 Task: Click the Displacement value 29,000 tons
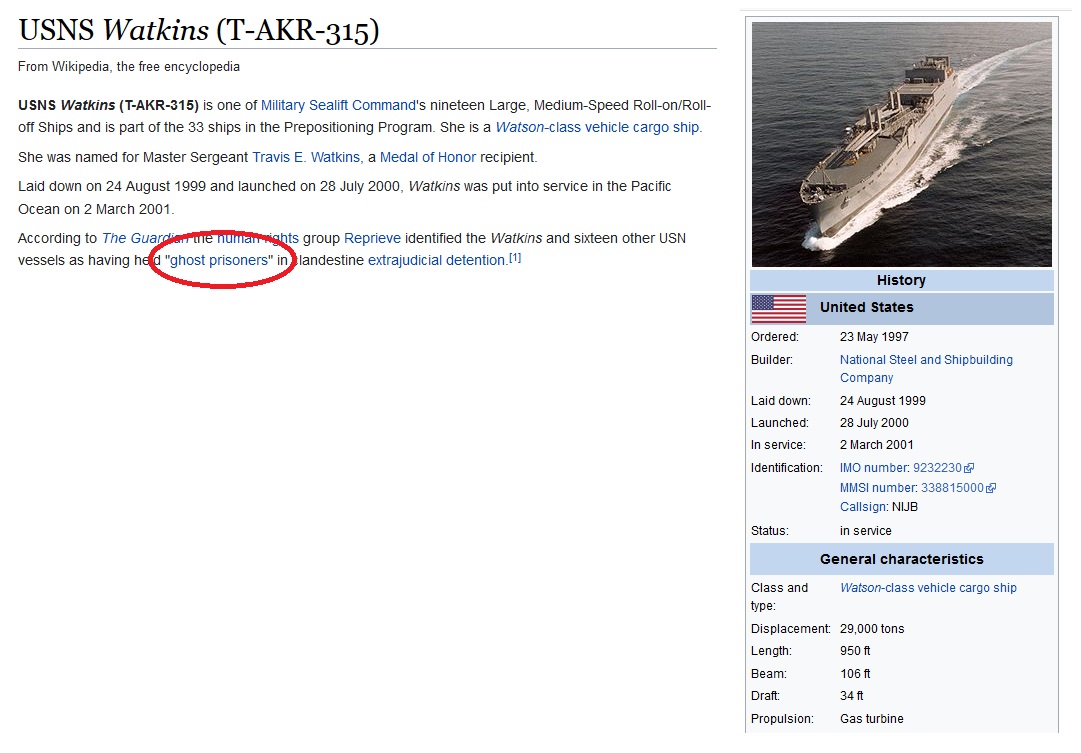pos(872,629)
